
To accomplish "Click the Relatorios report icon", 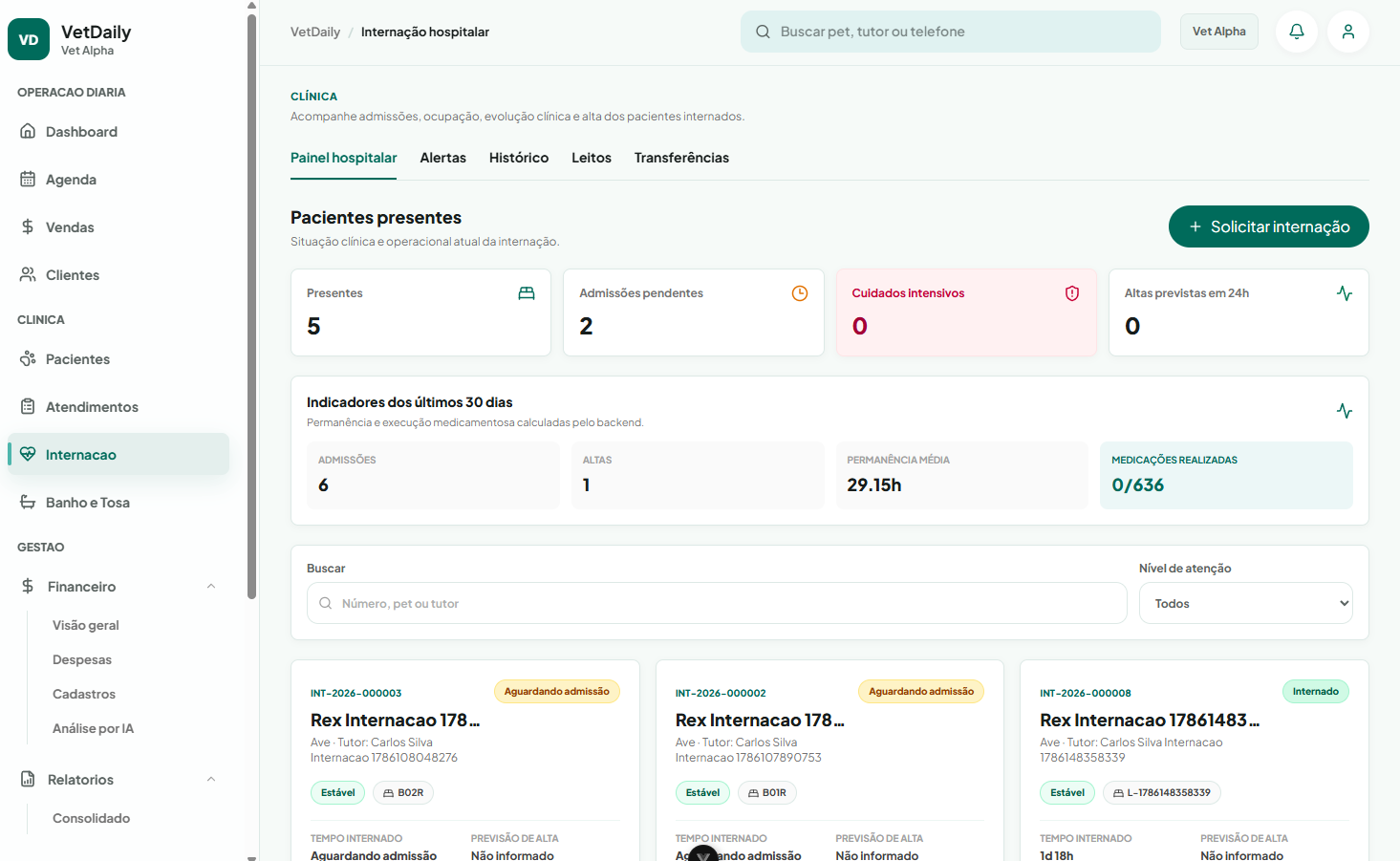I will (28, 779).
